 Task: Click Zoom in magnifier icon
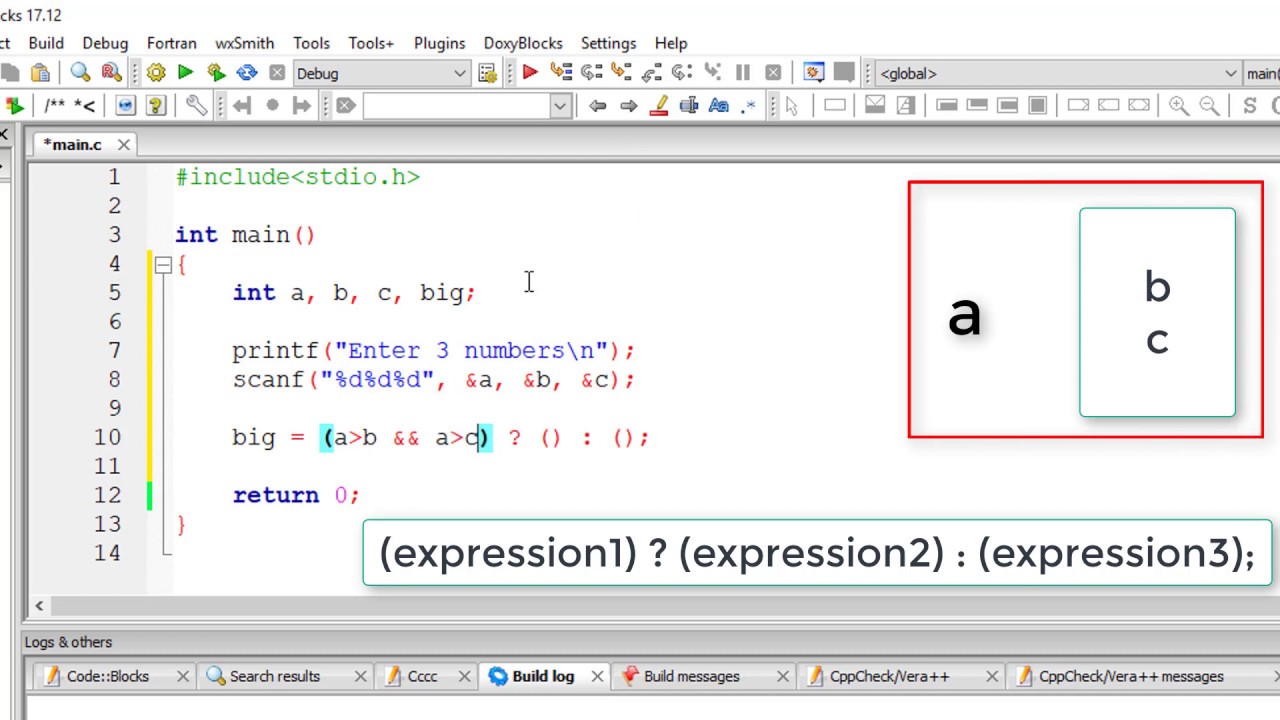click(x=1179, y=105)
